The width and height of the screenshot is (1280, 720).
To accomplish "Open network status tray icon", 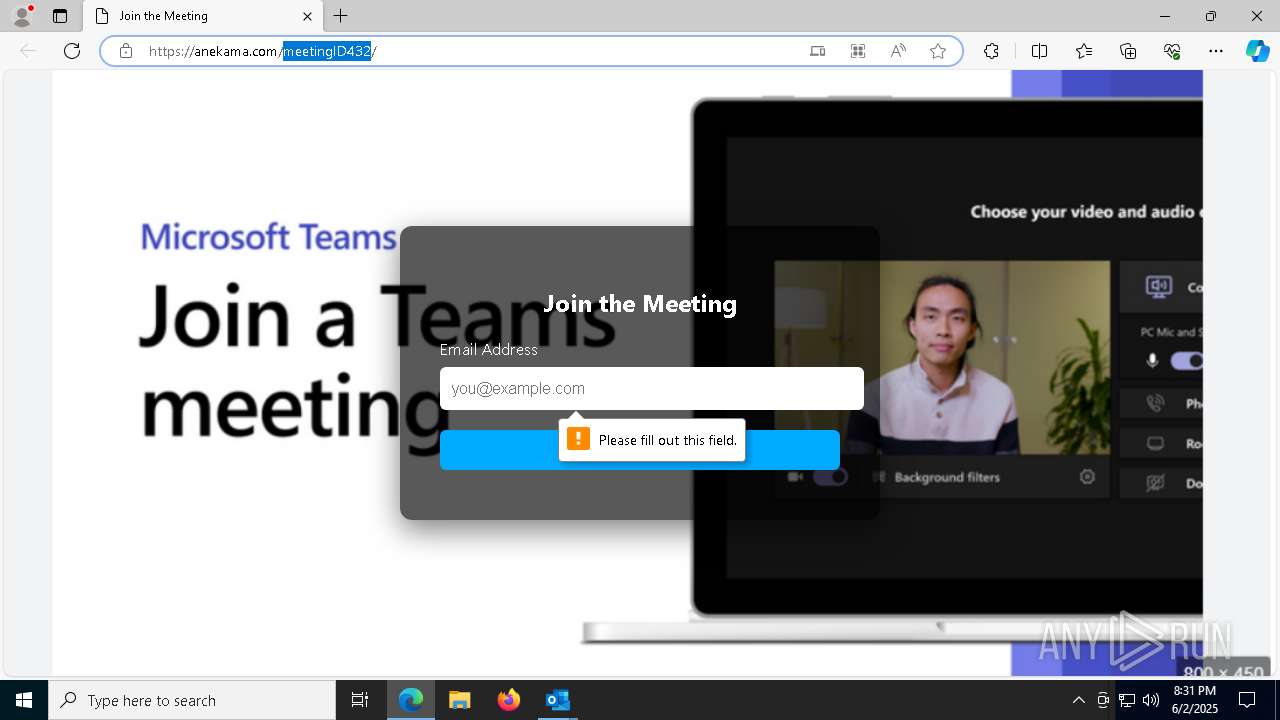I will (x=1127, y=700).
